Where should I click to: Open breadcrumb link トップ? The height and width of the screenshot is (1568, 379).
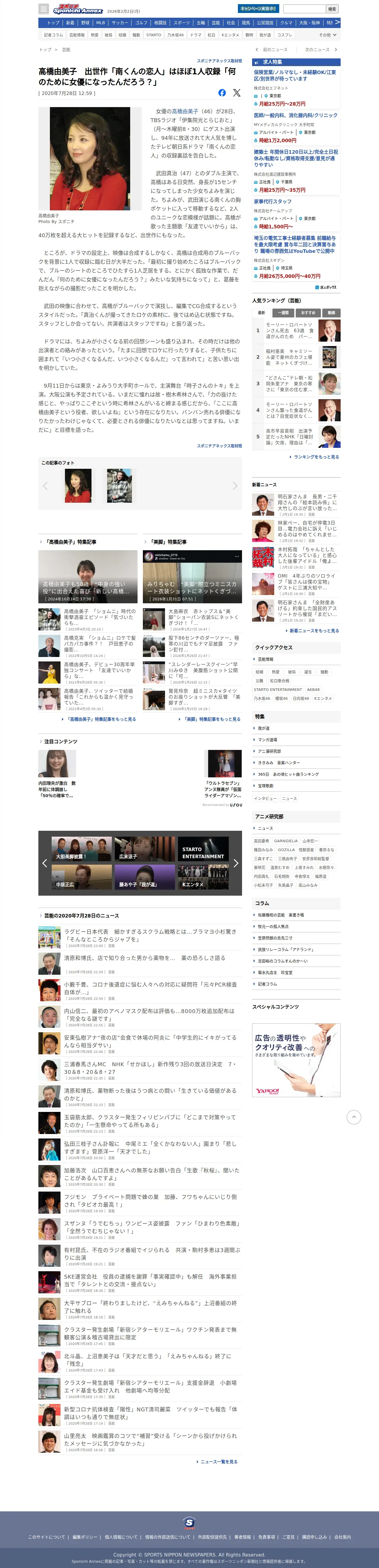tap(45, 50)
